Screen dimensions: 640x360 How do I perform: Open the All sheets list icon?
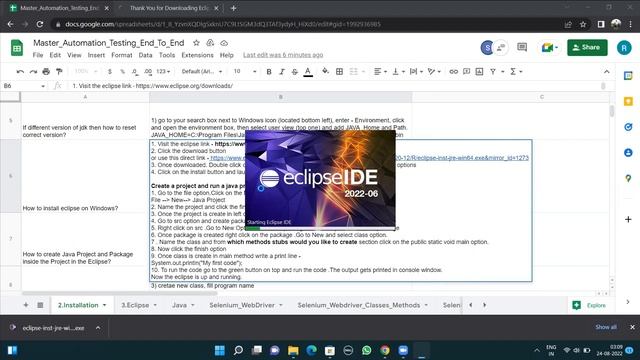click(x=40, y=305)
